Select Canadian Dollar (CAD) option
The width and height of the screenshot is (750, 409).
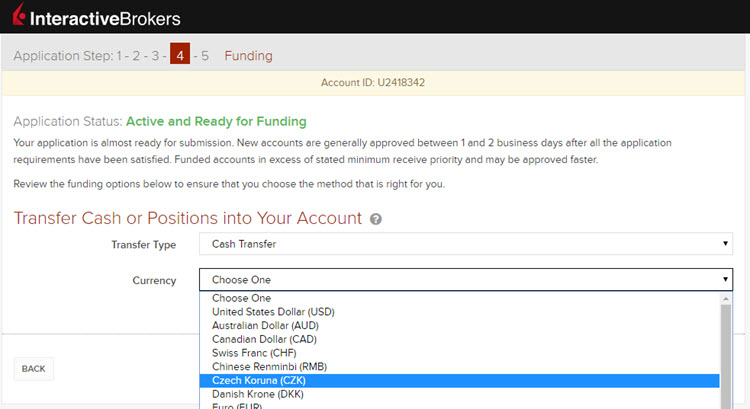pos(460,340)
